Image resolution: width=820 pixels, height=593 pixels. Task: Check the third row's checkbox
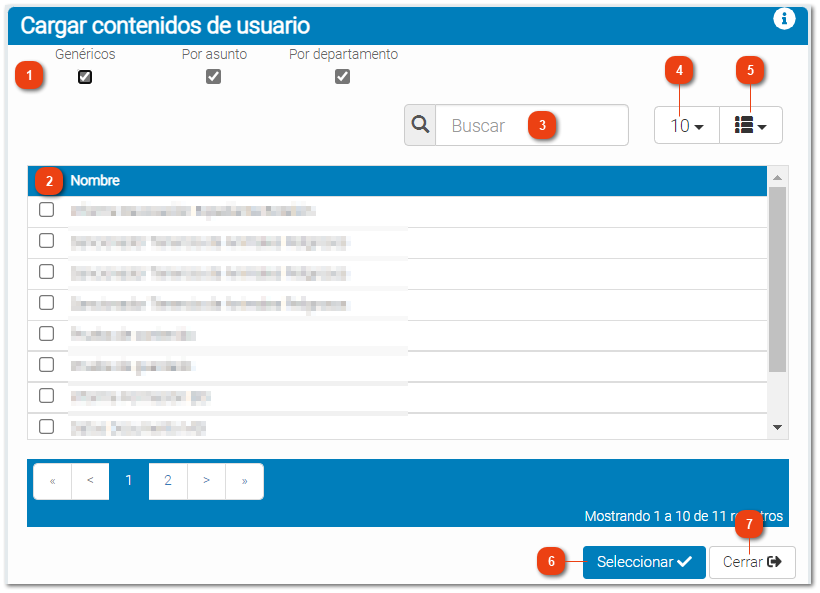tap(47, 271)
